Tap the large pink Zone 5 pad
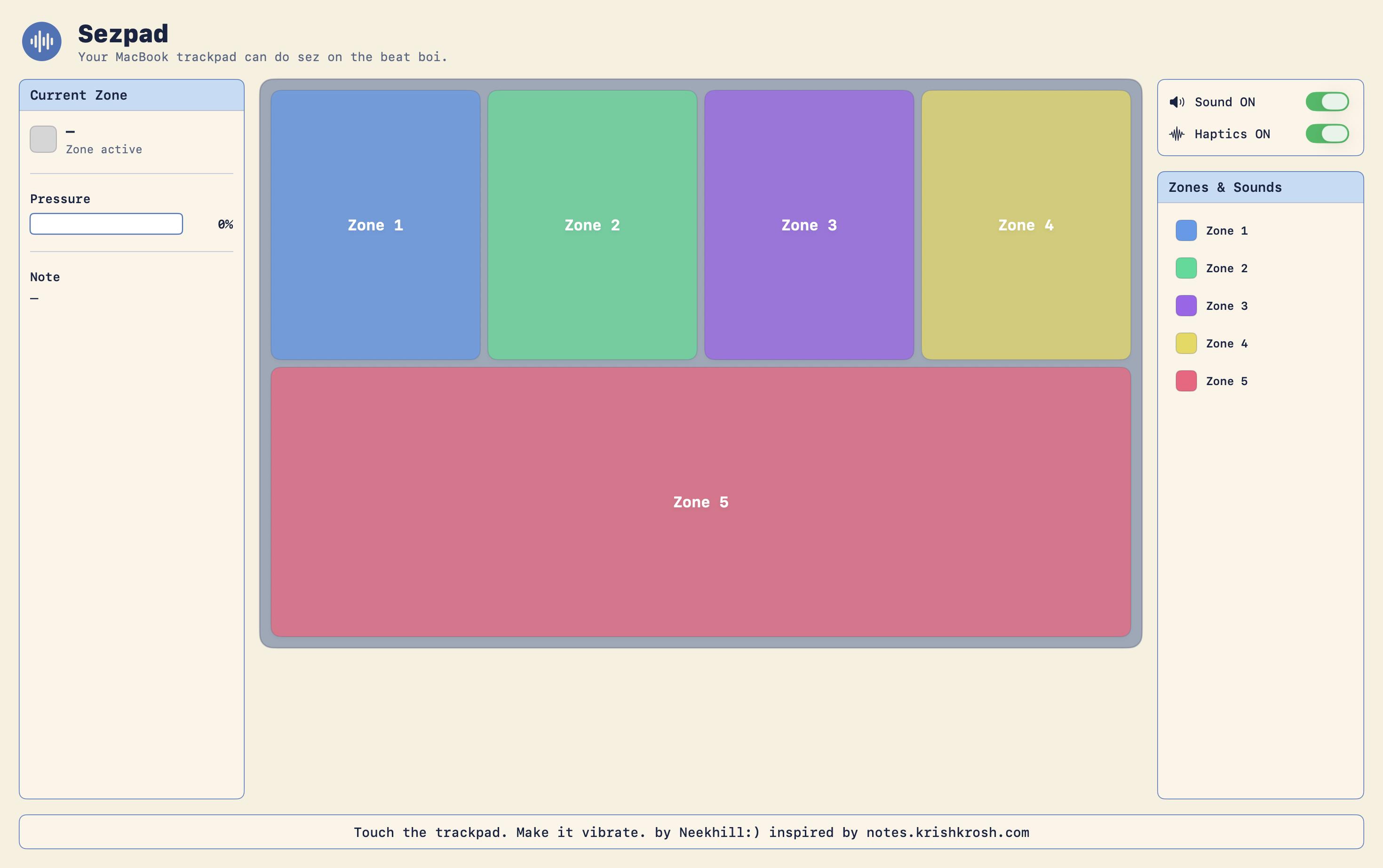Image resolution: width=1383 pixels, height=868 pixels. (x=701, y=502)
